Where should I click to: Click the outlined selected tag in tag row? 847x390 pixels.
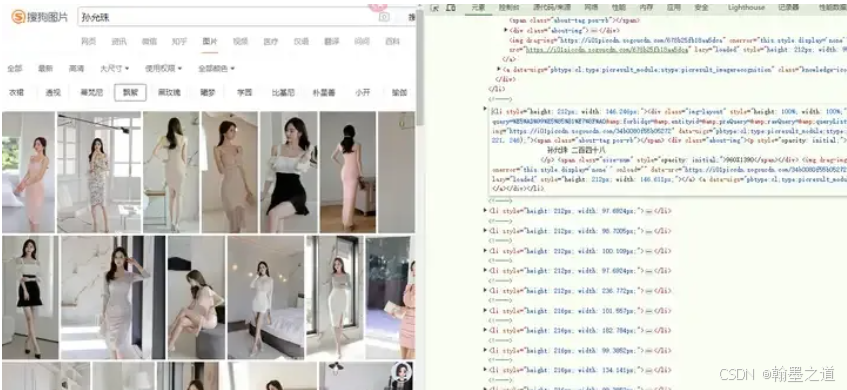point(130,92)
